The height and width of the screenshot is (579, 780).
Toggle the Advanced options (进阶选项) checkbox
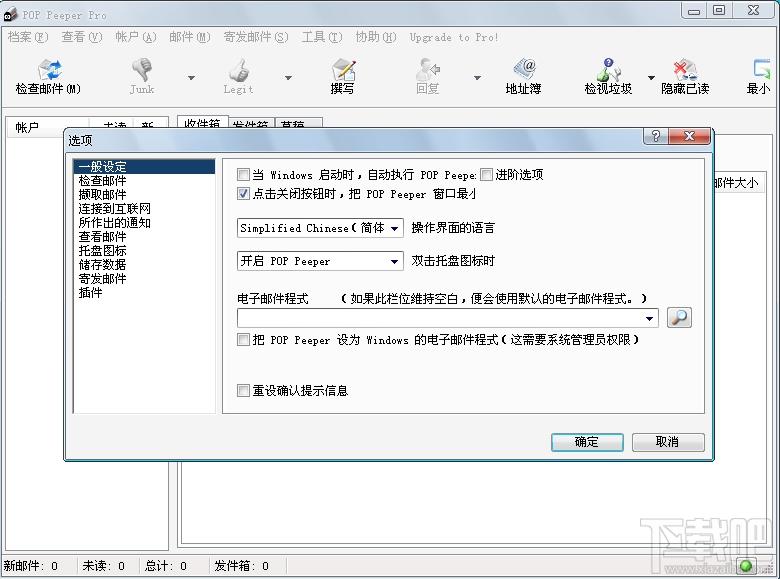click(486, 175)
